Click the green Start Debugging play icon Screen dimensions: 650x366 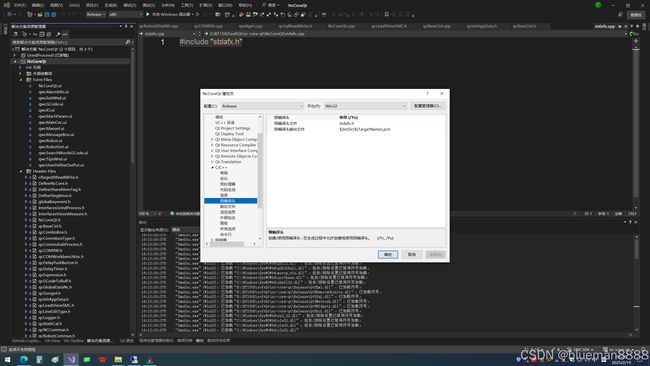pyautogui.click(x=148, y=15)
